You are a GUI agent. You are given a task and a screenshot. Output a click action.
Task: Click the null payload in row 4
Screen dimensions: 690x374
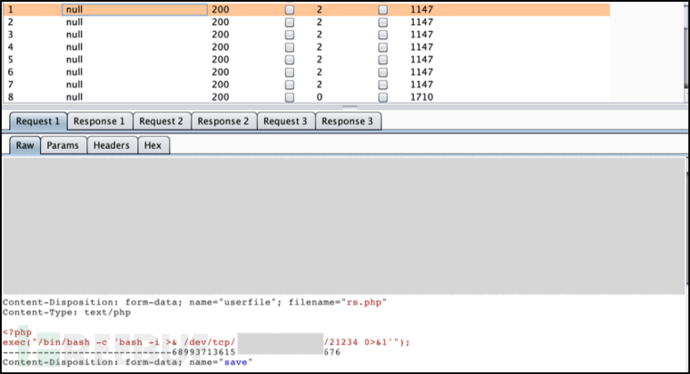tap(74, 47)
